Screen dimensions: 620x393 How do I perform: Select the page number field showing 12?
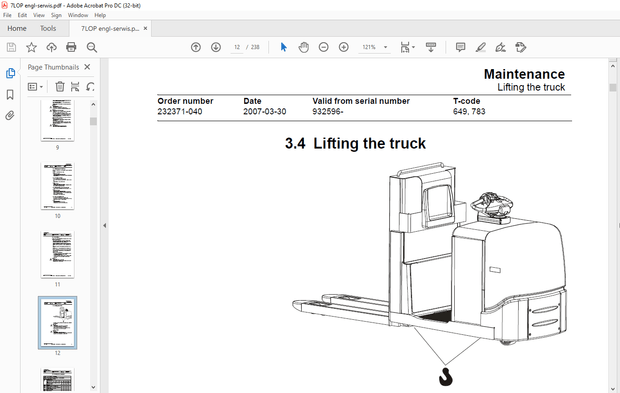click(x=237, y=47)
